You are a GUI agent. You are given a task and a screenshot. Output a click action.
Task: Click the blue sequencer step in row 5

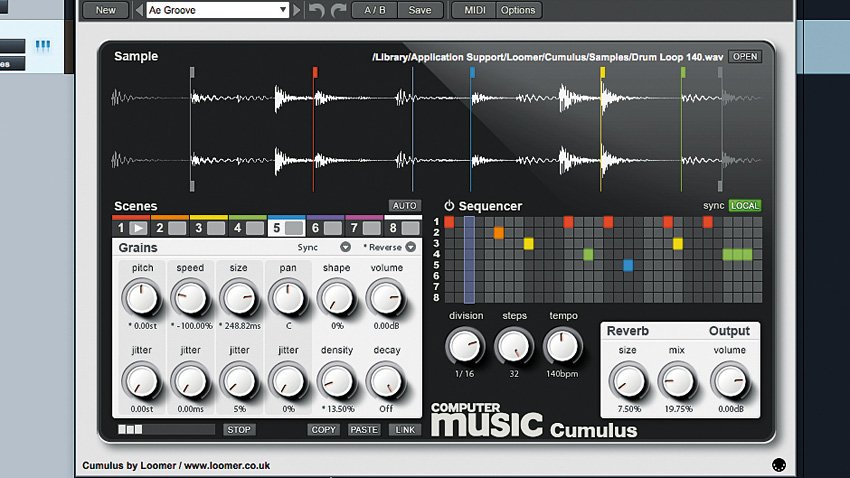(628, 265)
